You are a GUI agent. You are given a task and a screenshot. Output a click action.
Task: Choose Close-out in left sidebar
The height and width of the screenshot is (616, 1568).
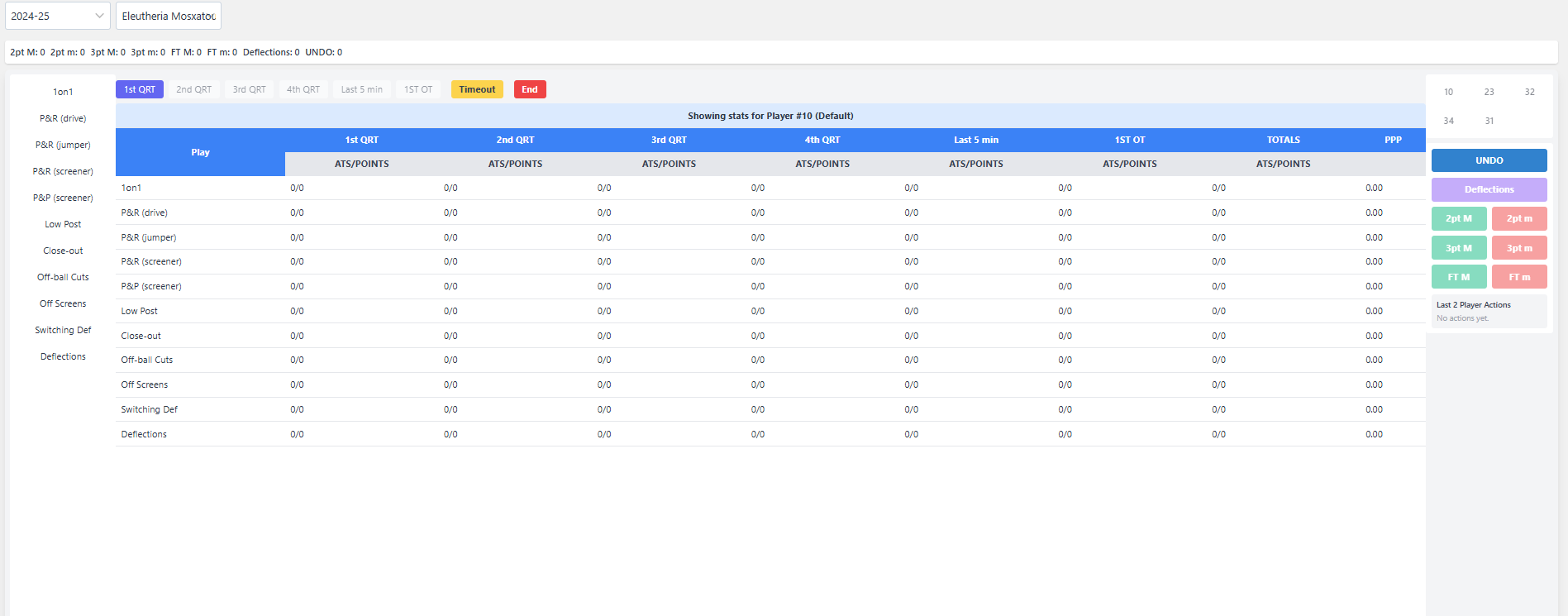(63, 251)
